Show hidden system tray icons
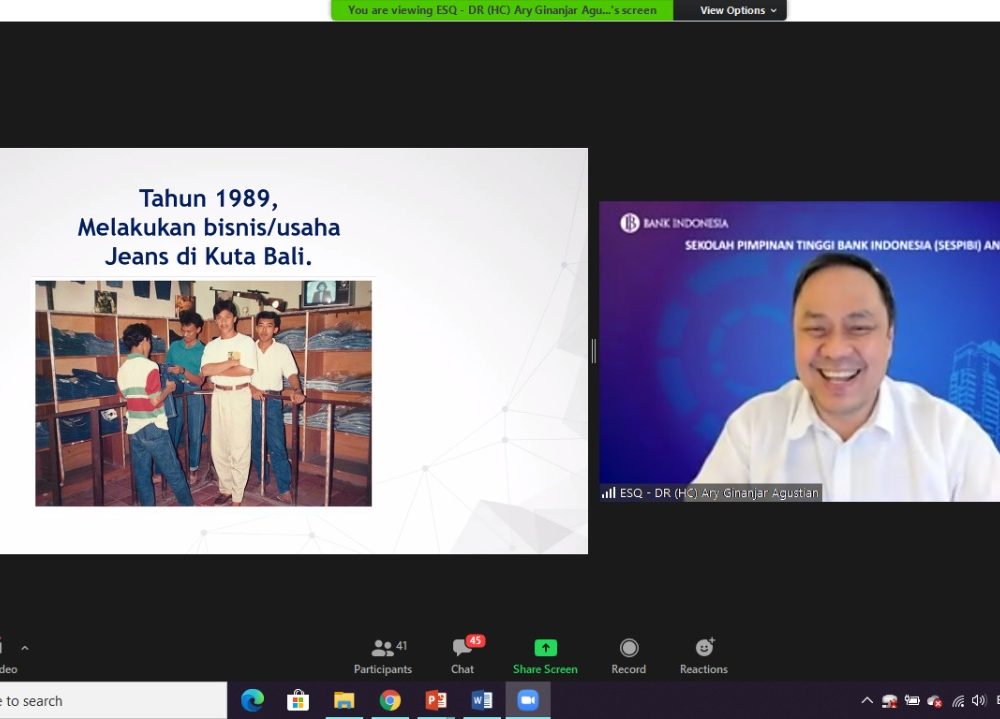The image size is (1000, 719). pyautogui.click(x=867, y=701)
